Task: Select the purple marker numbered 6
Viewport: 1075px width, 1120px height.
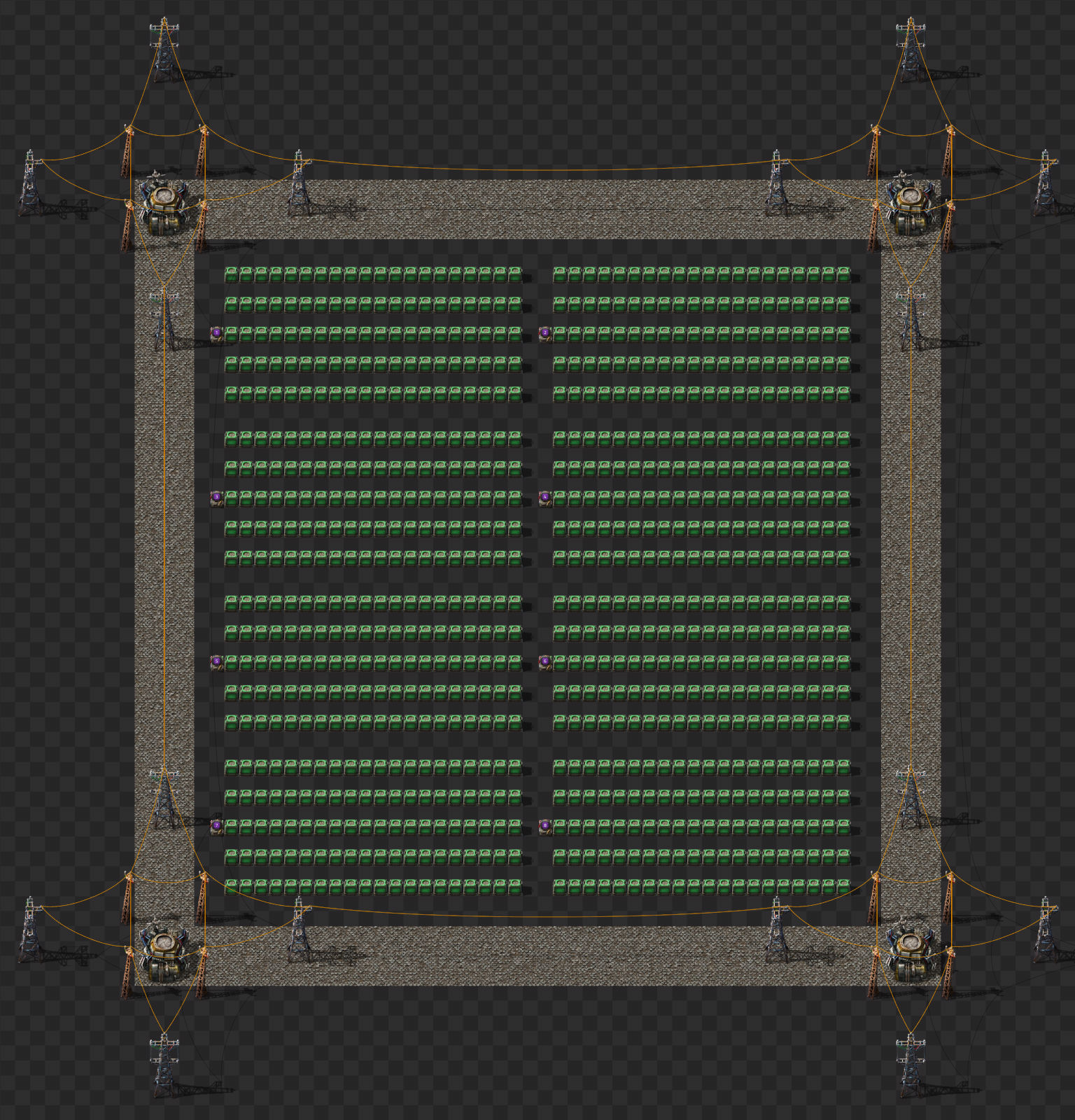Action: (x=545, y=661)
